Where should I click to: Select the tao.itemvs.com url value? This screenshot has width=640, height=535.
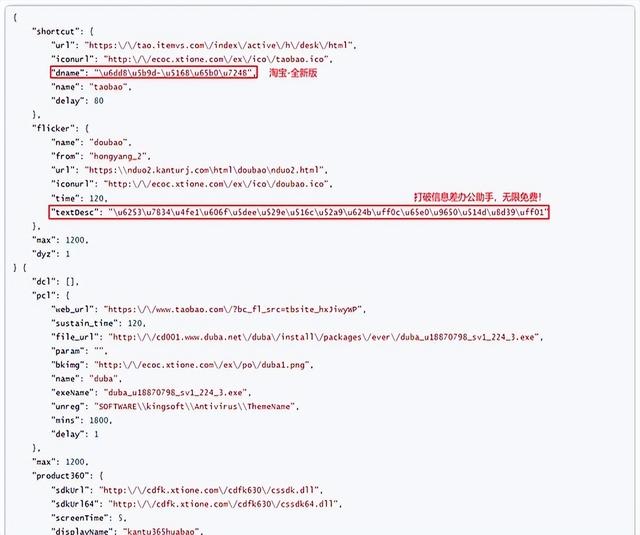tap(220, 45)
